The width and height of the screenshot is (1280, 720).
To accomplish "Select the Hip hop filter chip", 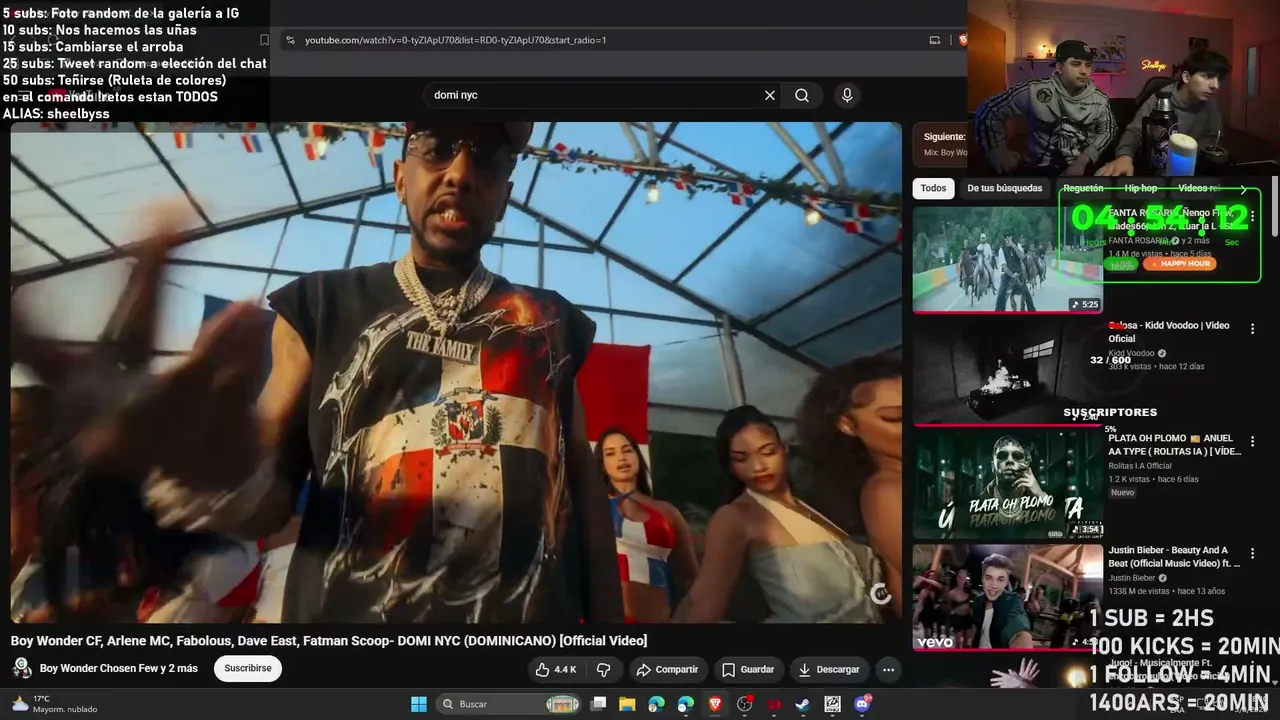I will [x=1140, y=188].
